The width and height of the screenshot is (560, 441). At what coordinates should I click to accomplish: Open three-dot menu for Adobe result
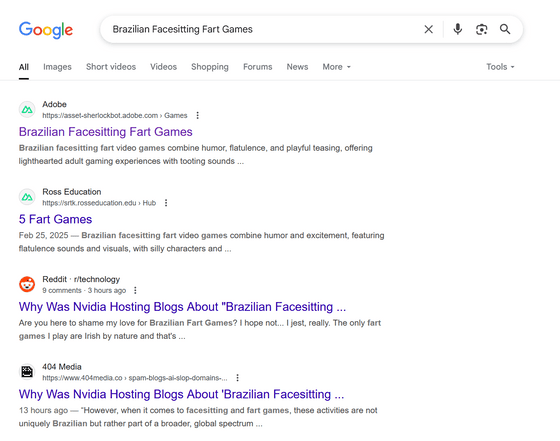point(198,115)
